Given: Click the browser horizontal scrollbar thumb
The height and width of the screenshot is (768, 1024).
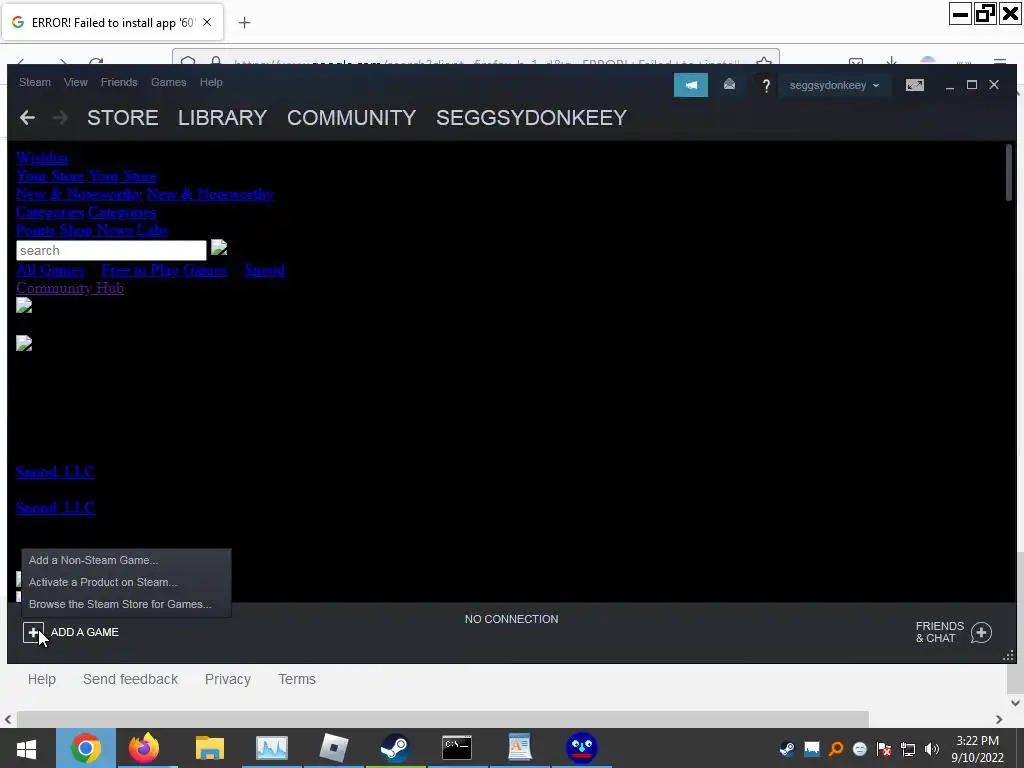Looking at the screenshot, I should [443, 719].
